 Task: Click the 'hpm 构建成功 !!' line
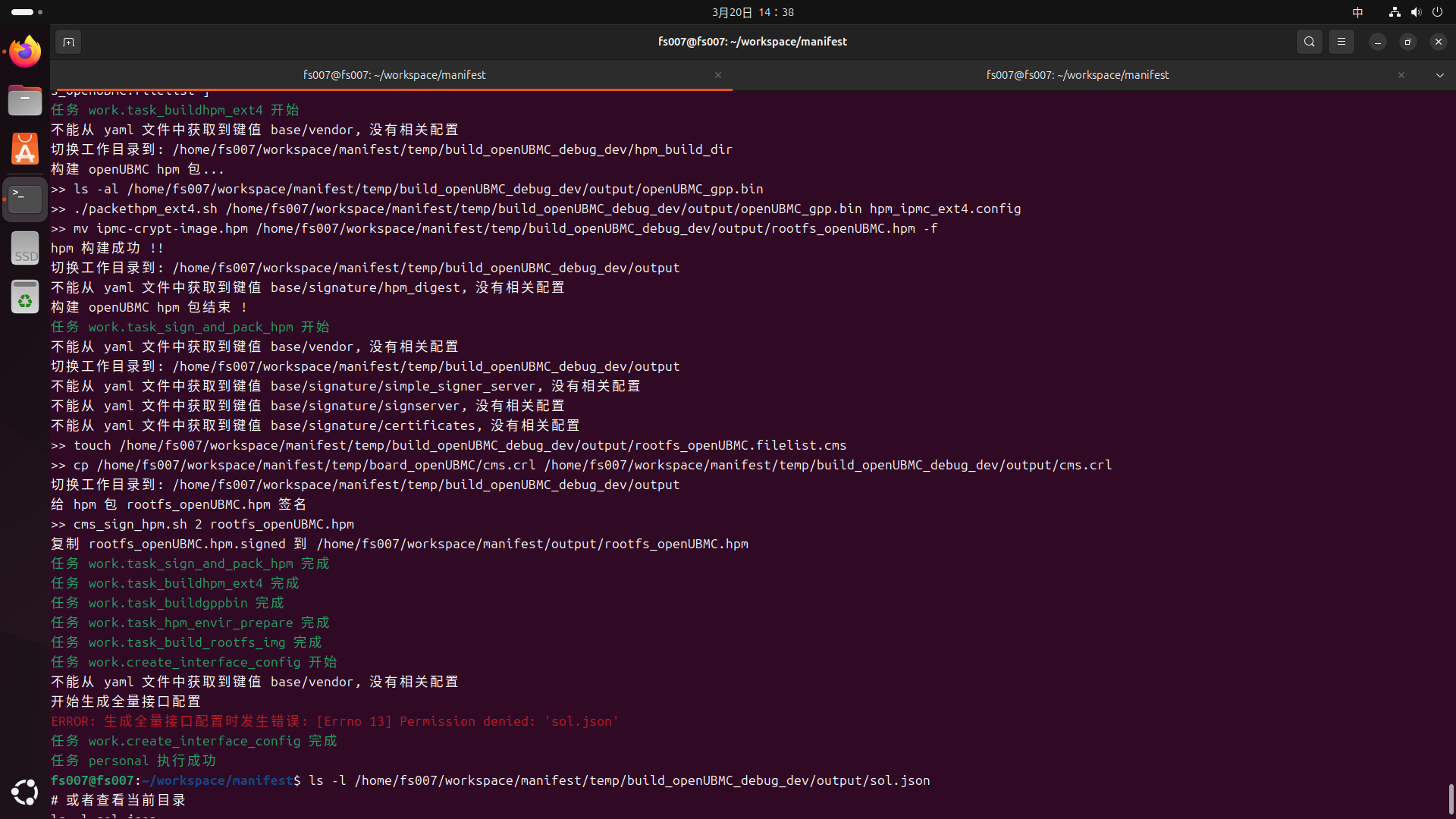click(108, 248)
